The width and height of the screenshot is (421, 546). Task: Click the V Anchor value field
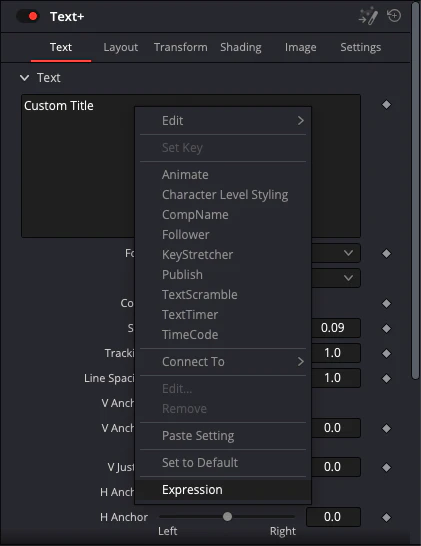[x=336, y=428]
